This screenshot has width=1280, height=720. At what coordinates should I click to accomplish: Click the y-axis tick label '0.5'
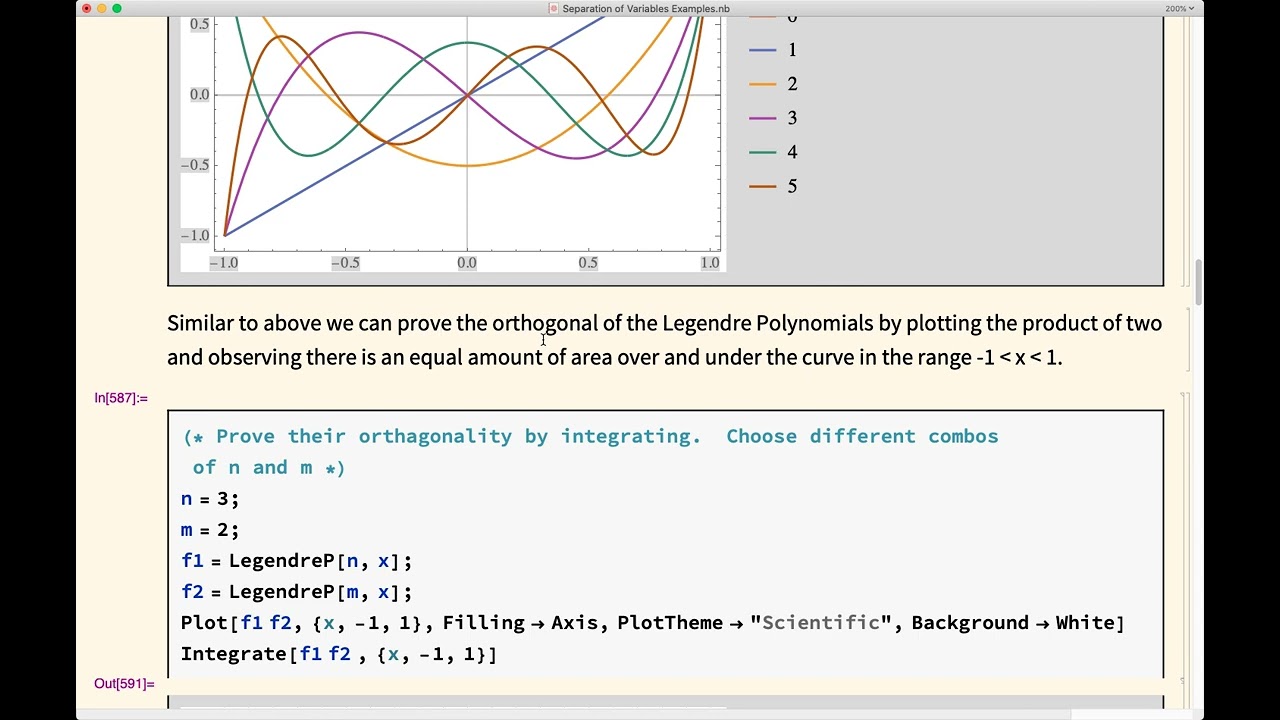[200, 24]
